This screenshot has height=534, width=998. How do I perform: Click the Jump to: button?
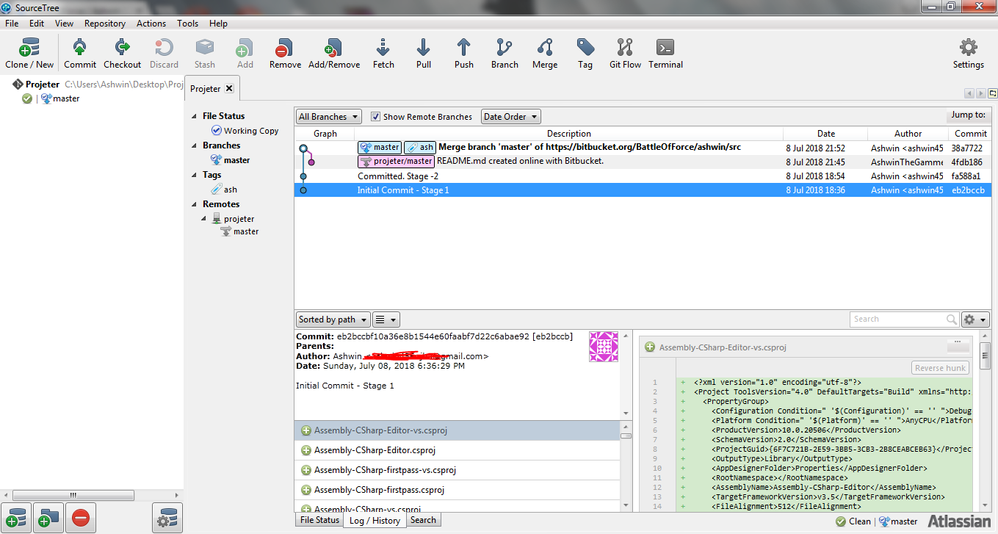click(x=967, y=116)
